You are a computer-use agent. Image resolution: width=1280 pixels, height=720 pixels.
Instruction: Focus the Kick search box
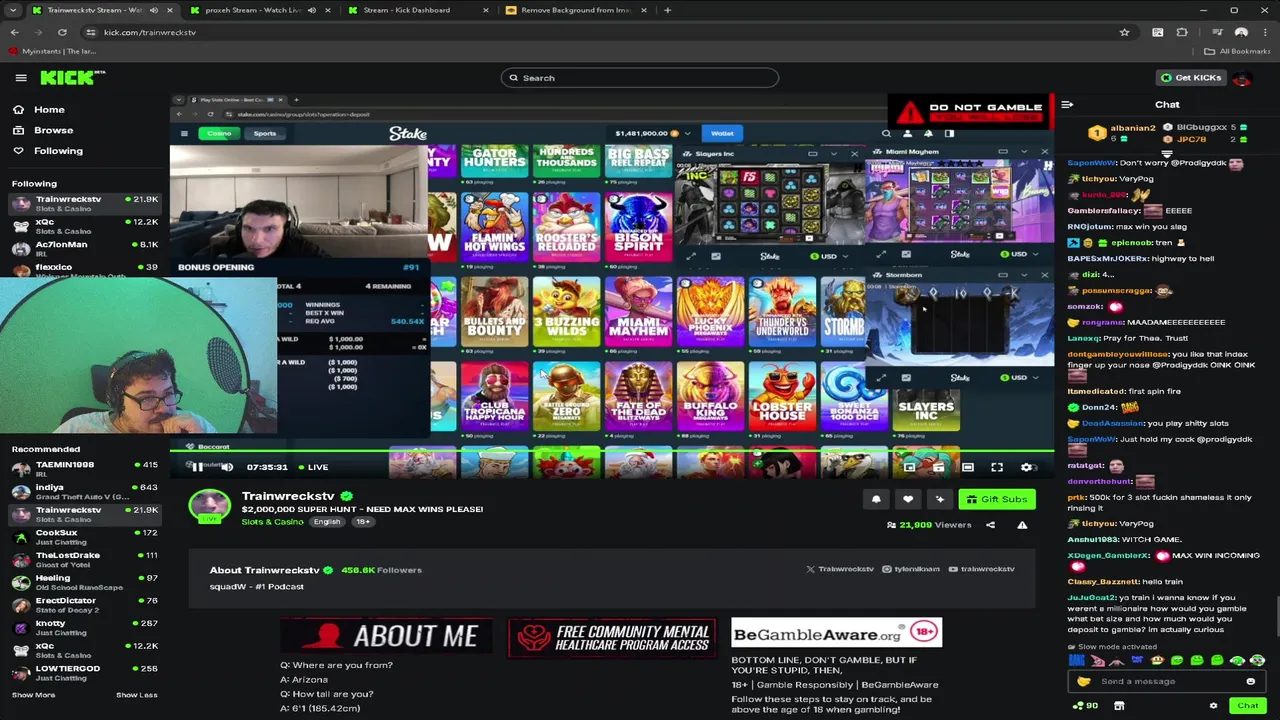[640, 78]
